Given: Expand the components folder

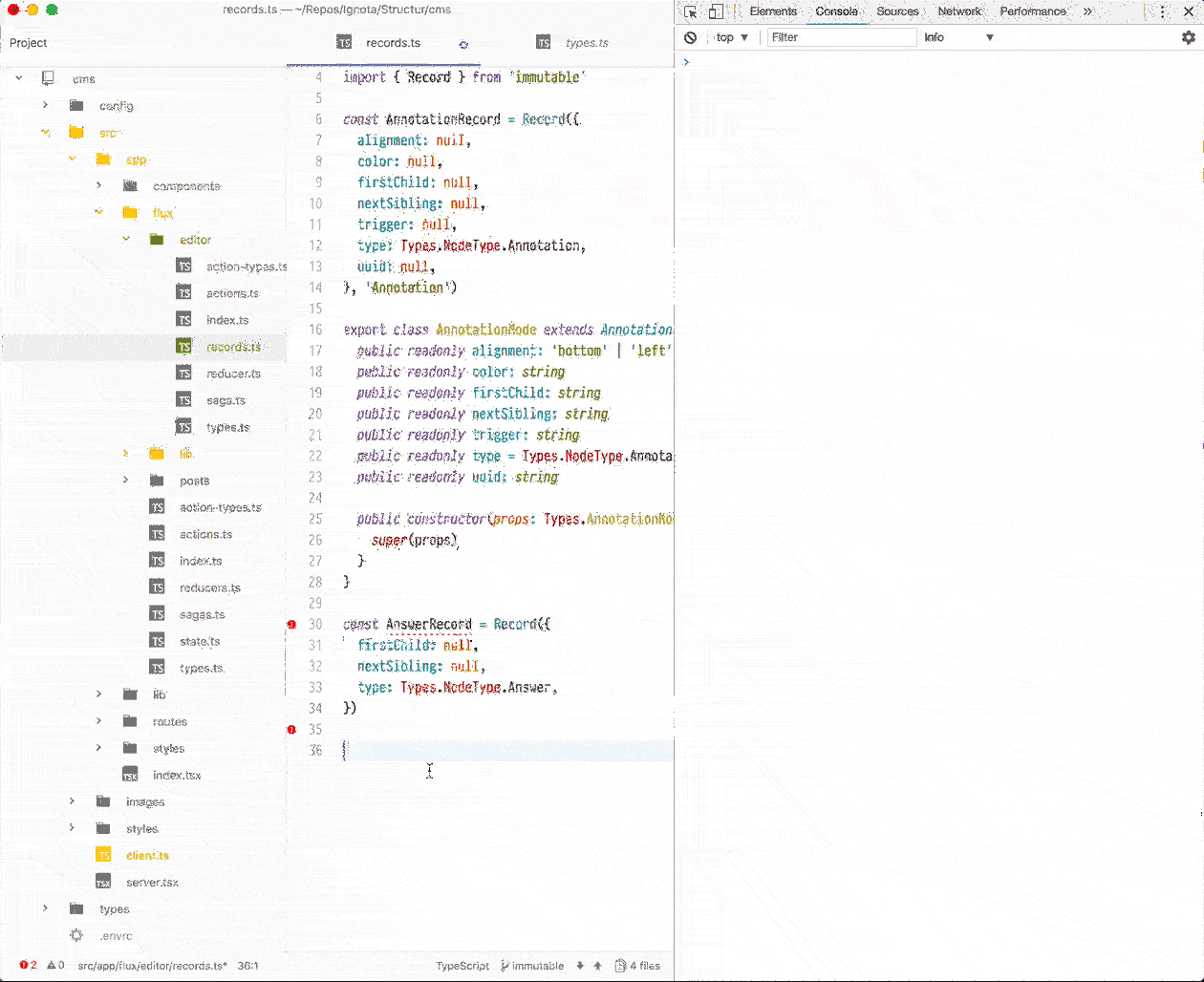Looking at the screenshot, I should pyautogui.click(x=99, y=185).
